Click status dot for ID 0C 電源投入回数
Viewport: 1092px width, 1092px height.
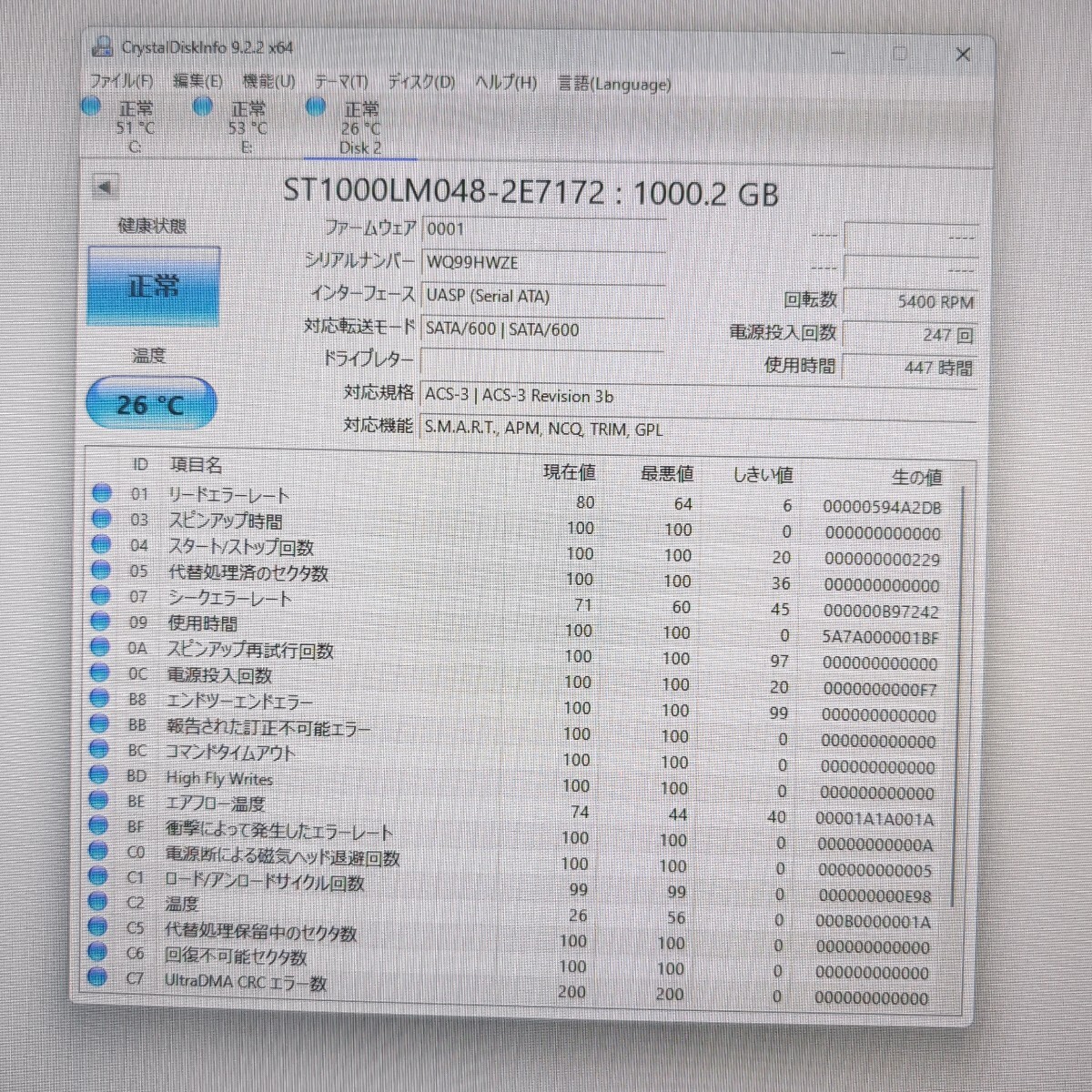pos(100,672)
